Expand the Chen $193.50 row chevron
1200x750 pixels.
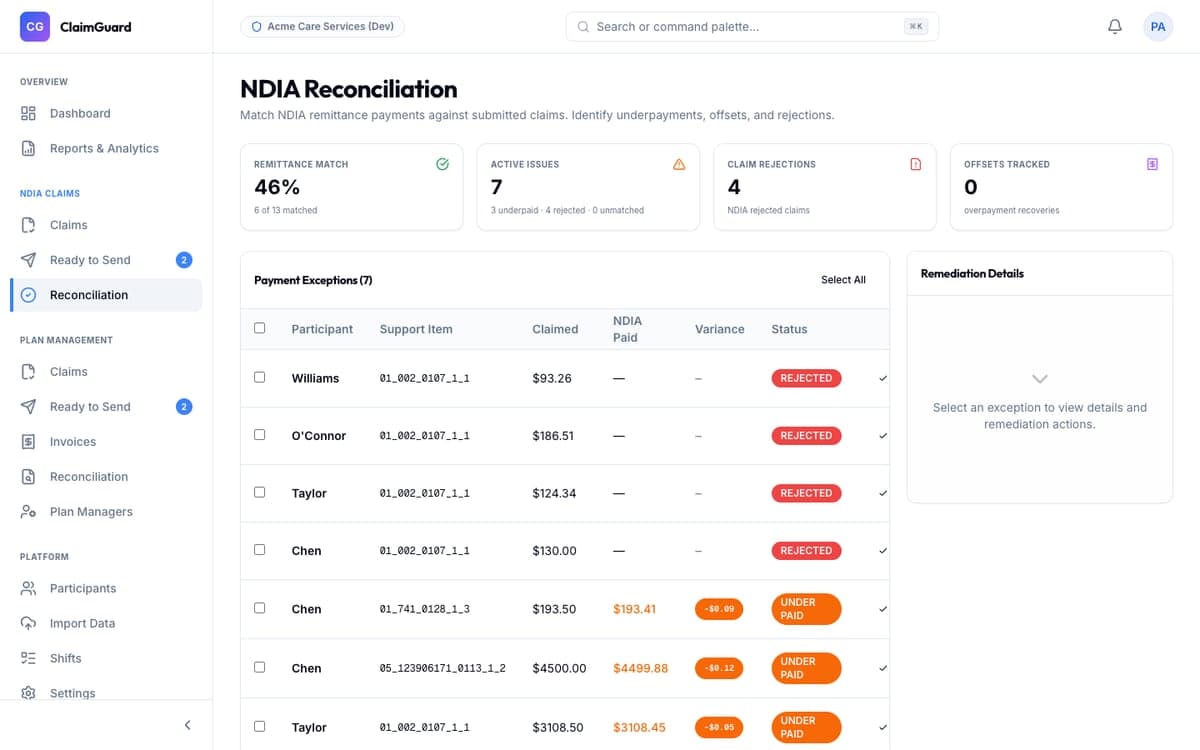click(x=882, y=609)
